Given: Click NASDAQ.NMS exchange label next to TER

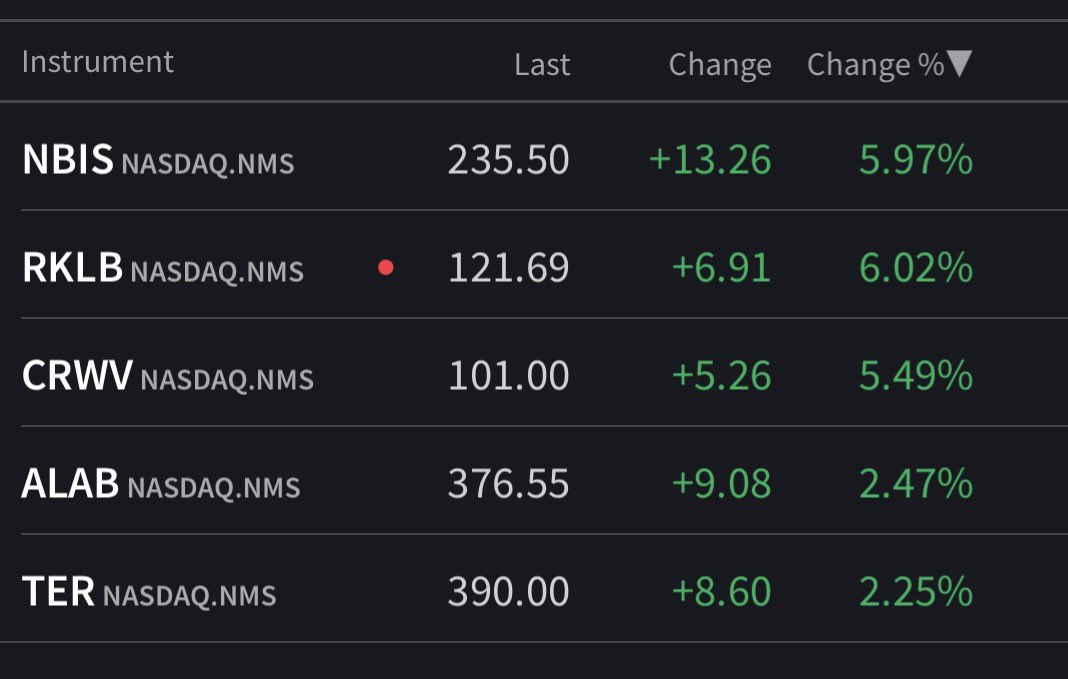Looking at the screenshot, I should pyautogui.click(x=189, y=597).
